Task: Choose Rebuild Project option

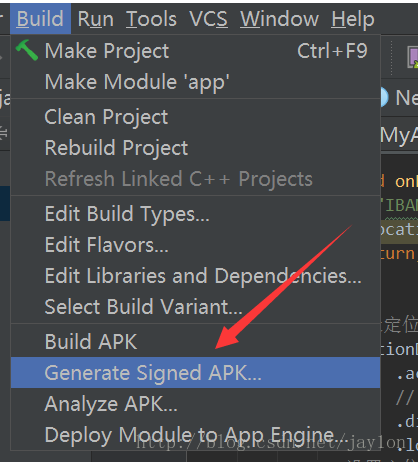Action: pos(195,148)
